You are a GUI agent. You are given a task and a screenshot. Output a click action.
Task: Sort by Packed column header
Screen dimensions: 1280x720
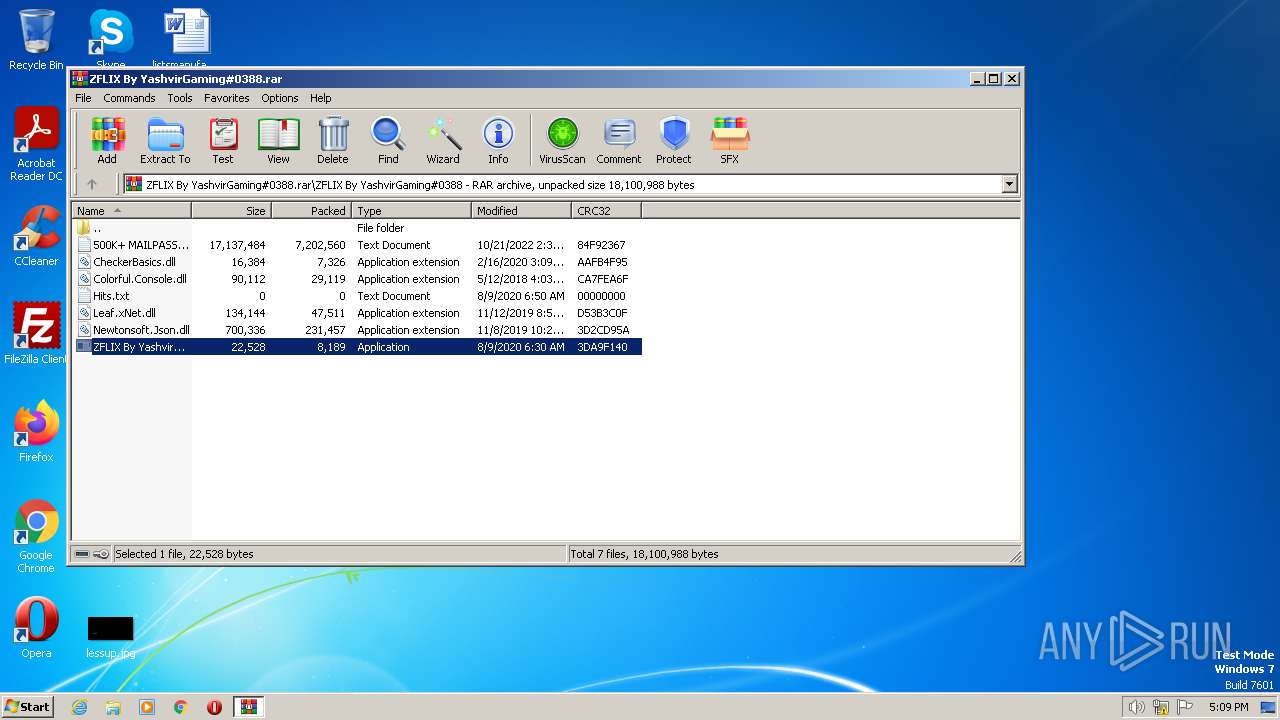311,211
